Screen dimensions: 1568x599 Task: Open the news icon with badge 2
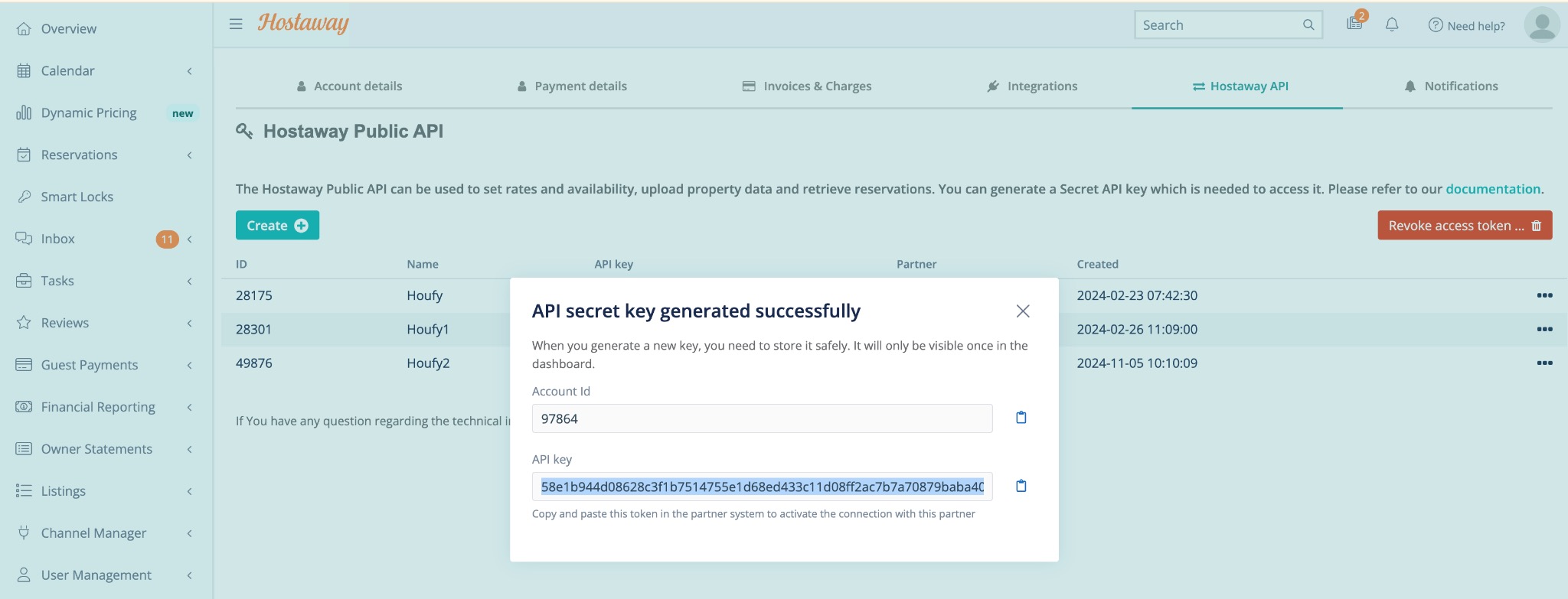coord(1356,21)
